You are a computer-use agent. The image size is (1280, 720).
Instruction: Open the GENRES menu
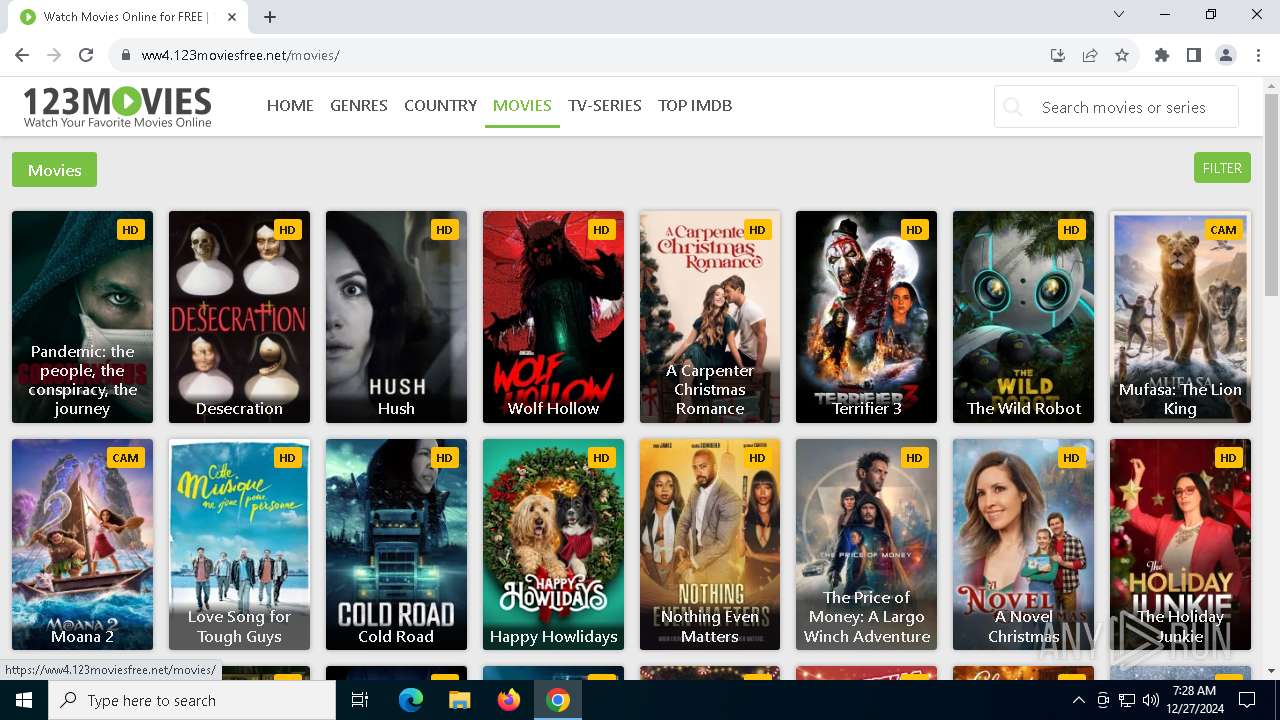coord(359,105)
